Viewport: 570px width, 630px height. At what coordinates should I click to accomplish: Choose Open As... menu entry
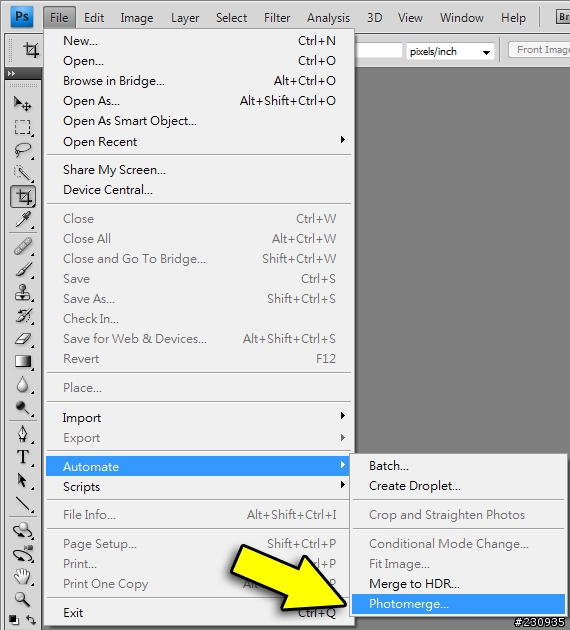point(199,101)
